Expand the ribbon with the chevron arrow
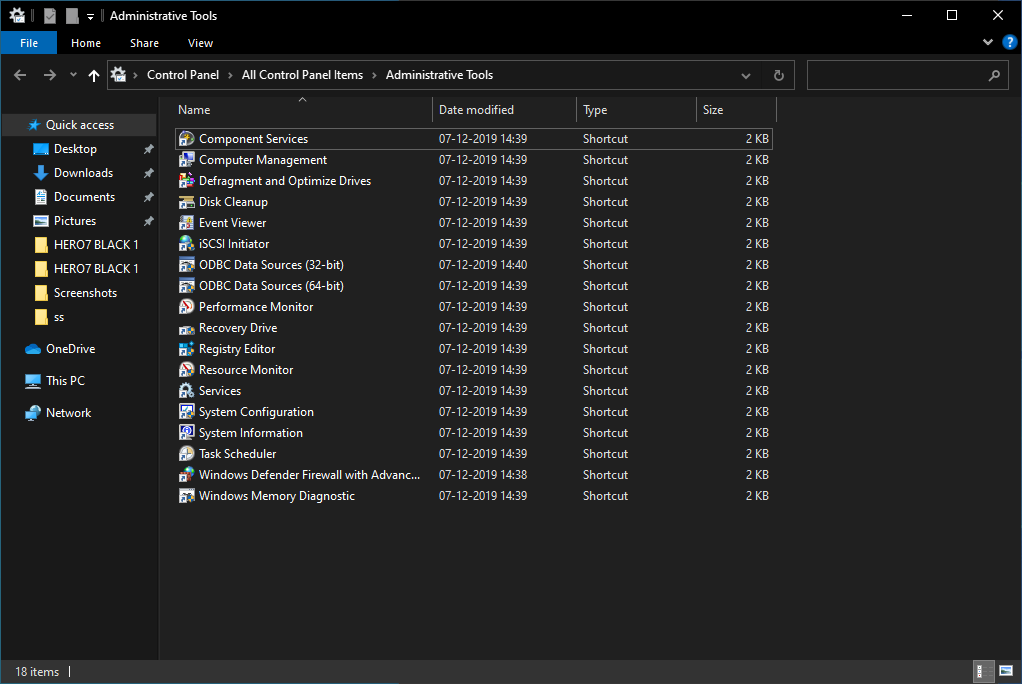The image size is (1022, 684). (987, 42)
